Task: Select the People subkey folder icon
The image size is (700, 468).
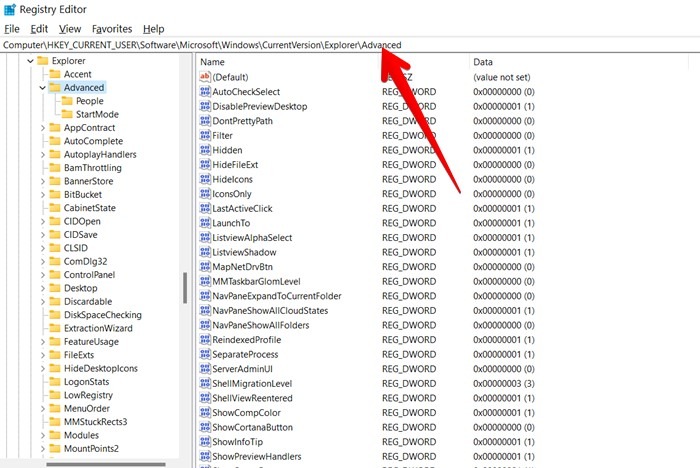Action: [67, 101]
